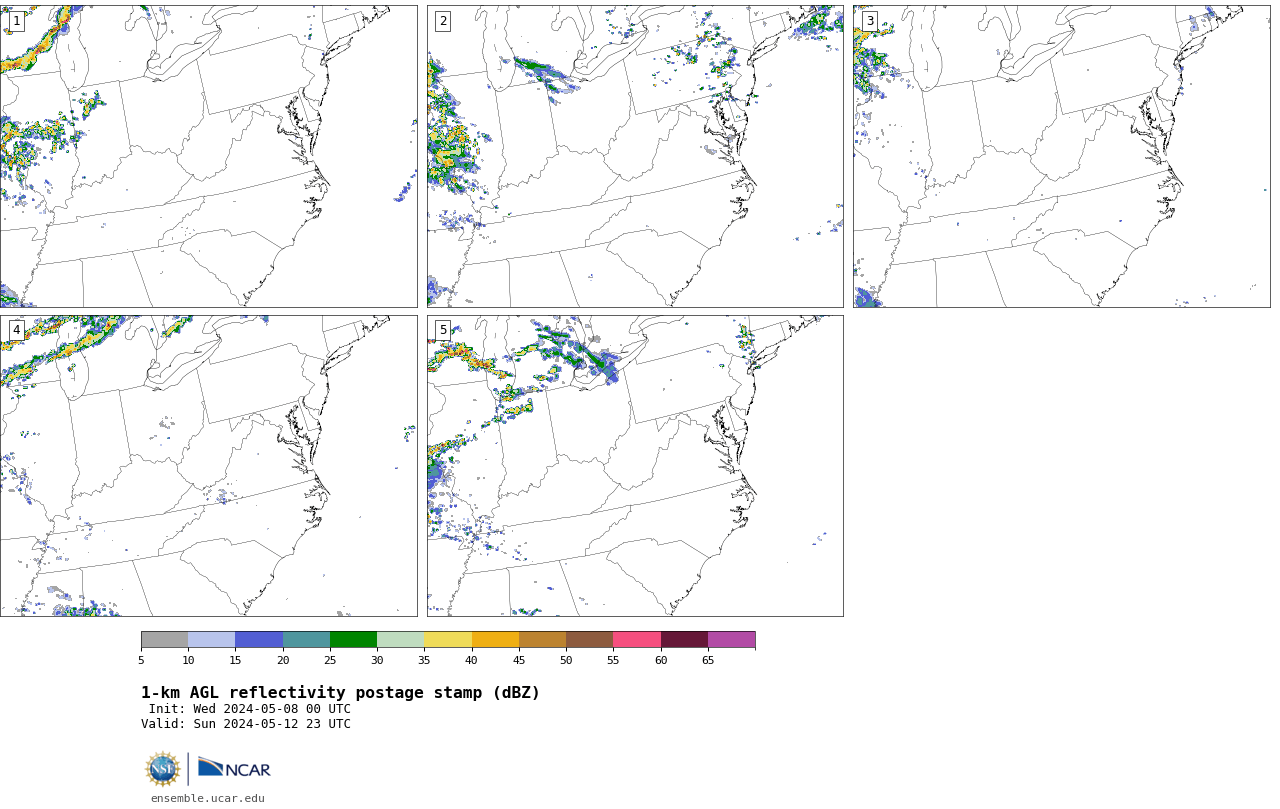Click the colorbar tick label 50
Viewport: 1280px width, 809px height.
pos(566,660)
